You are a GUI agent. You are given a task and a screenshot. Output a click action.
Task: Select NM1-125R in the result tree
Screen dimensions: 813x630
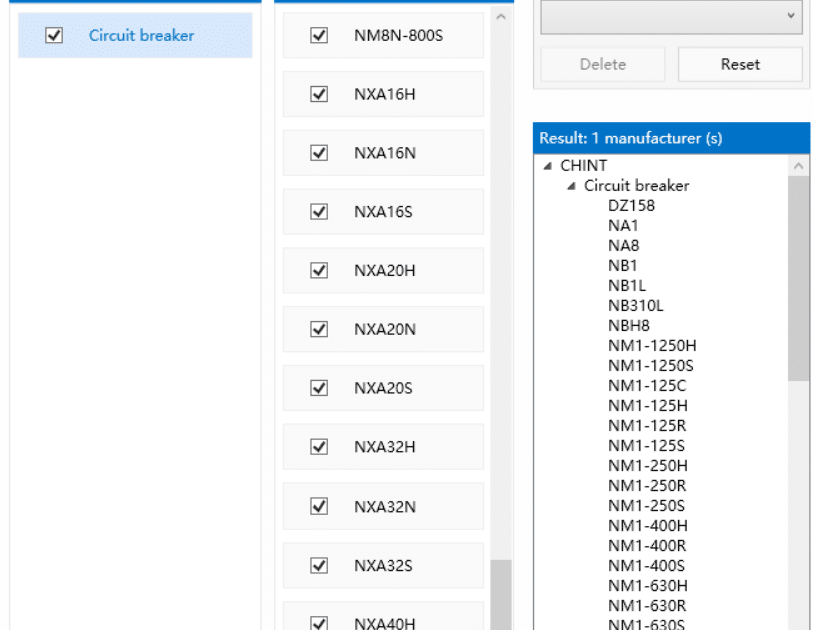[647, 426]
